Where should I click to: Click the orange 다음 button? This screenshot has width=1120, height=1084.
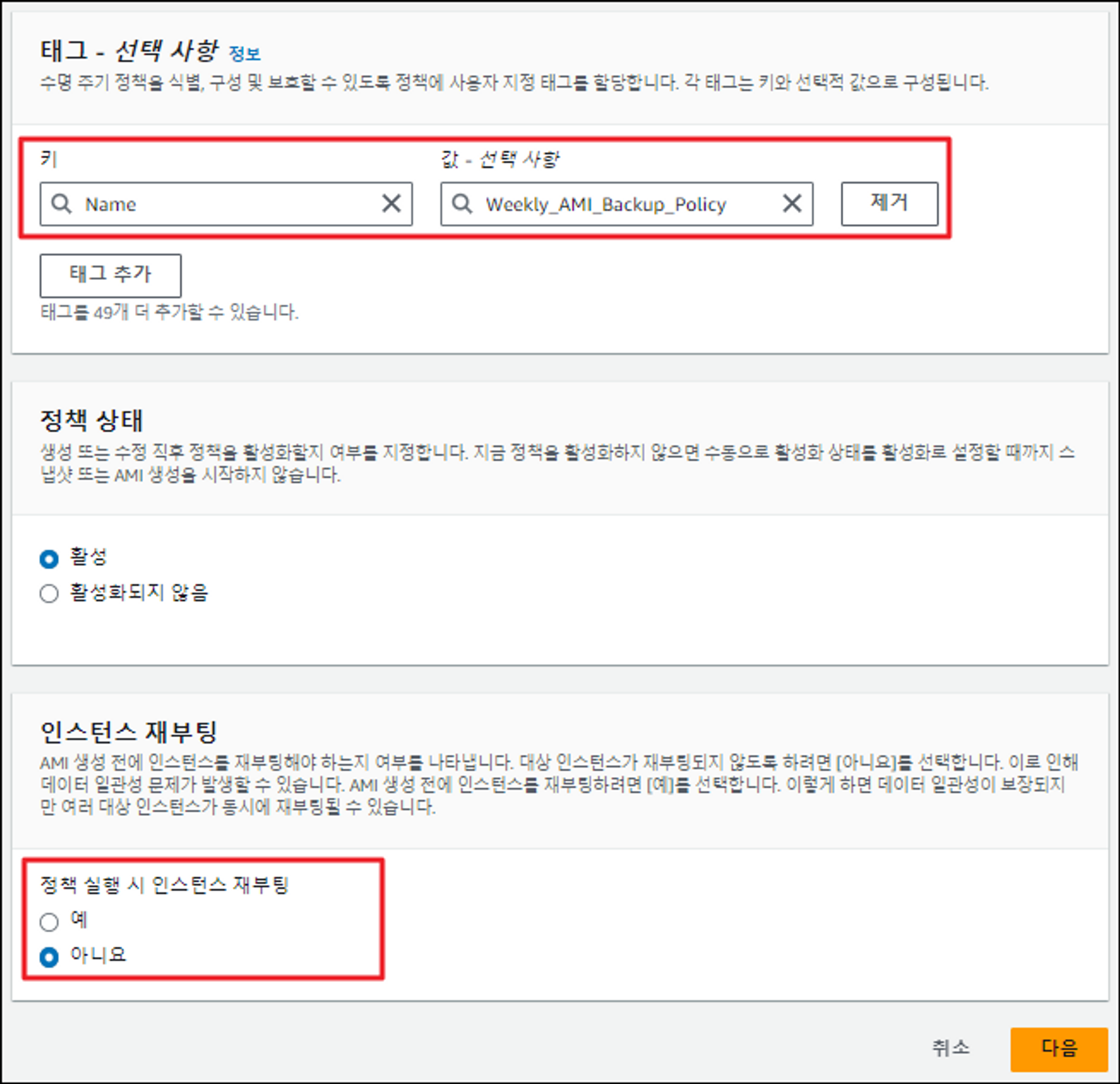1058,1049
